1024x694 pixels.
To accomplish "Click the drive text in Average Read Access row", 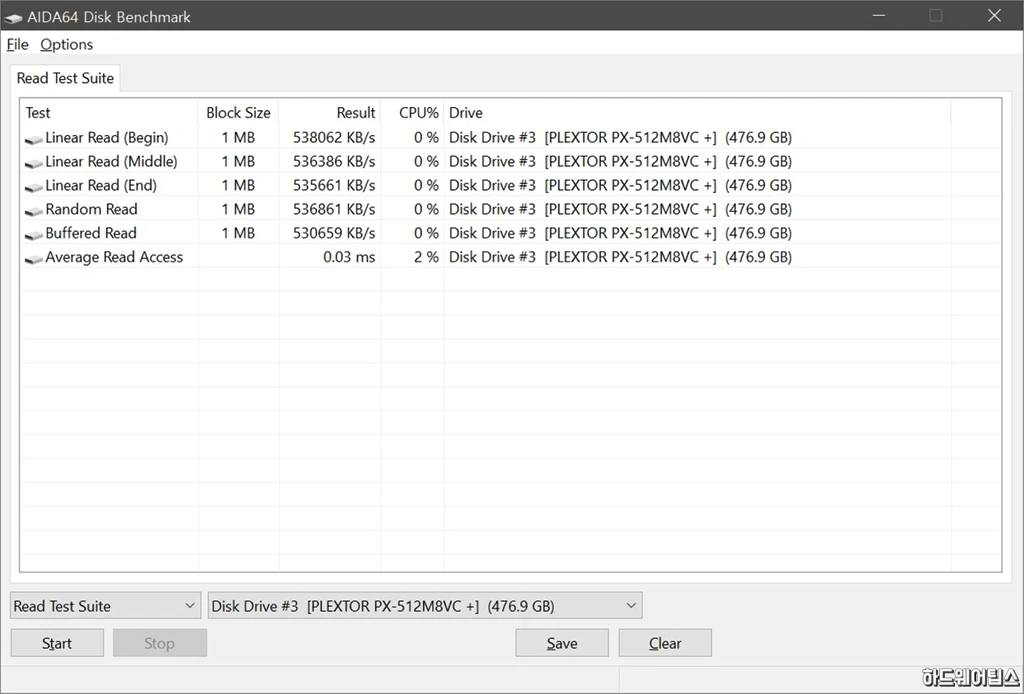I will 620,257.
